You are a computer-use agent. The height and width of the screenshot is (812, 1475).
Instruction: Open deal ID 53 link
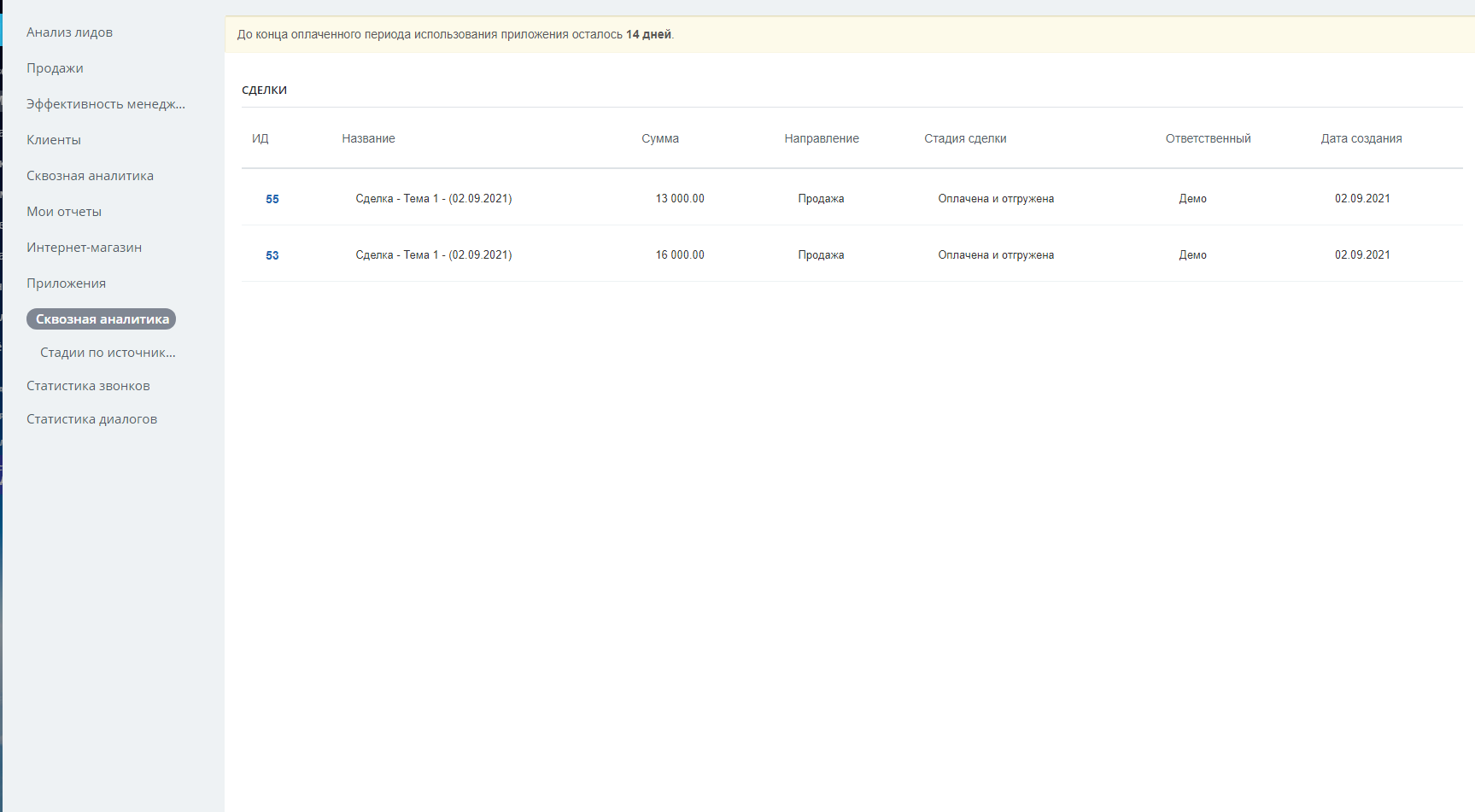coord(272,255)
